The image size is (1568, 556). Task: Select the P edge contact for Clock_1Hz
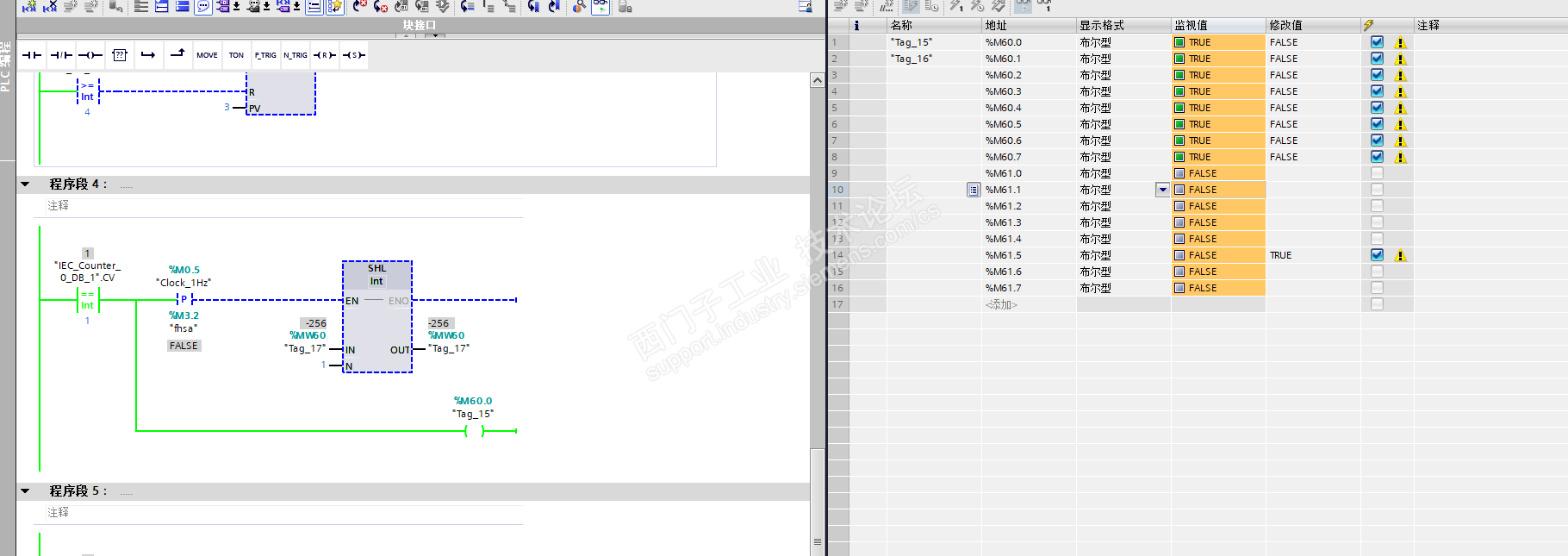(x=184, y=300)
